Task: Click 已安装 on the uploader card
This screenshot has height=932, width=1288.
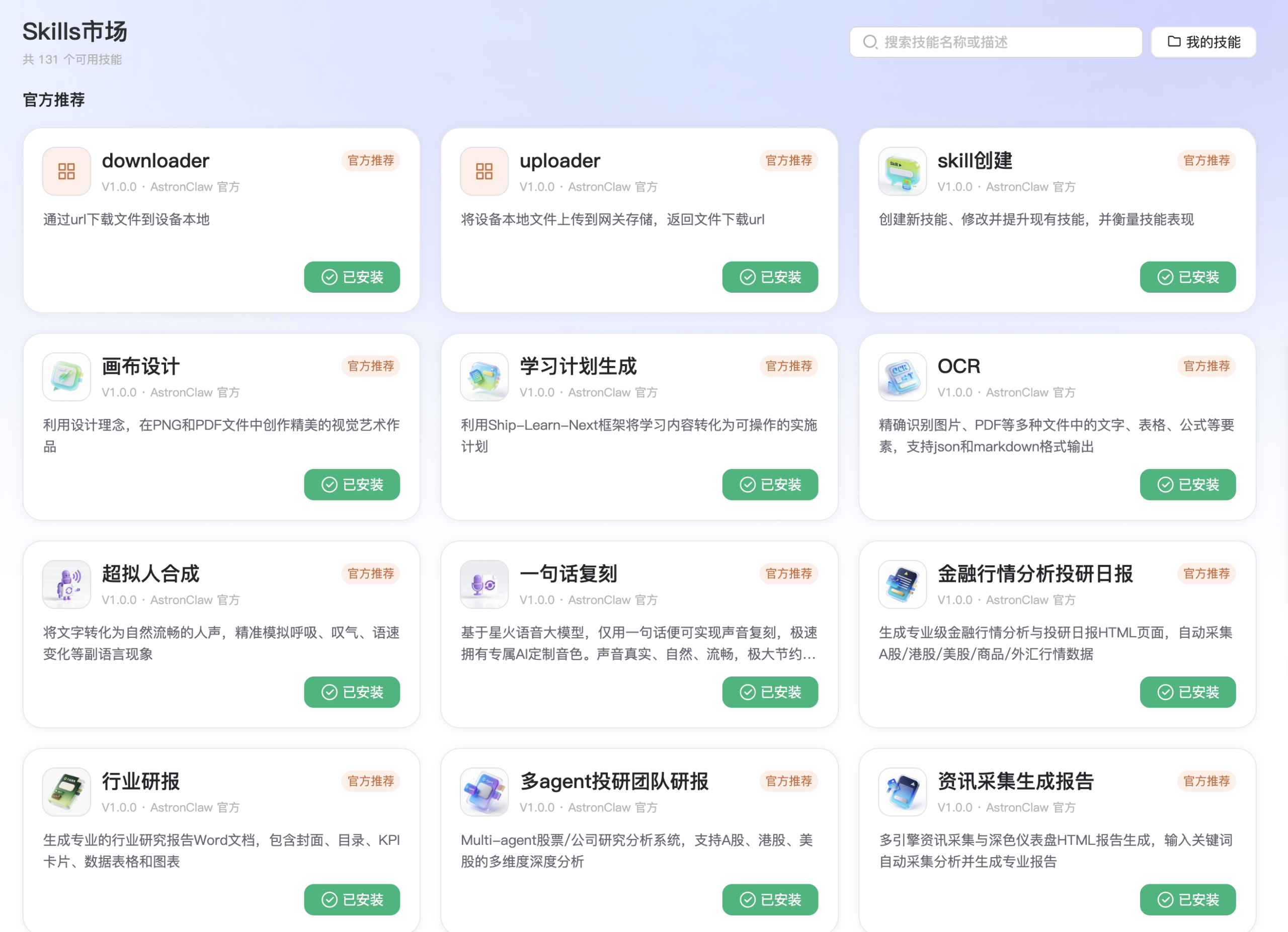Action: tap(770, 277)
